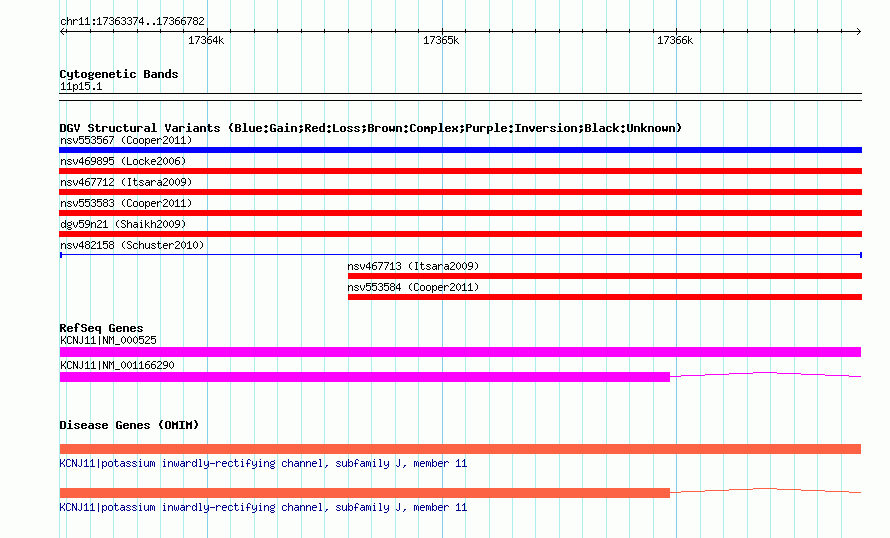The image size is (890, 538).
Task: Click the 17364k ruler tick label
Action: [x=206, y=40]
